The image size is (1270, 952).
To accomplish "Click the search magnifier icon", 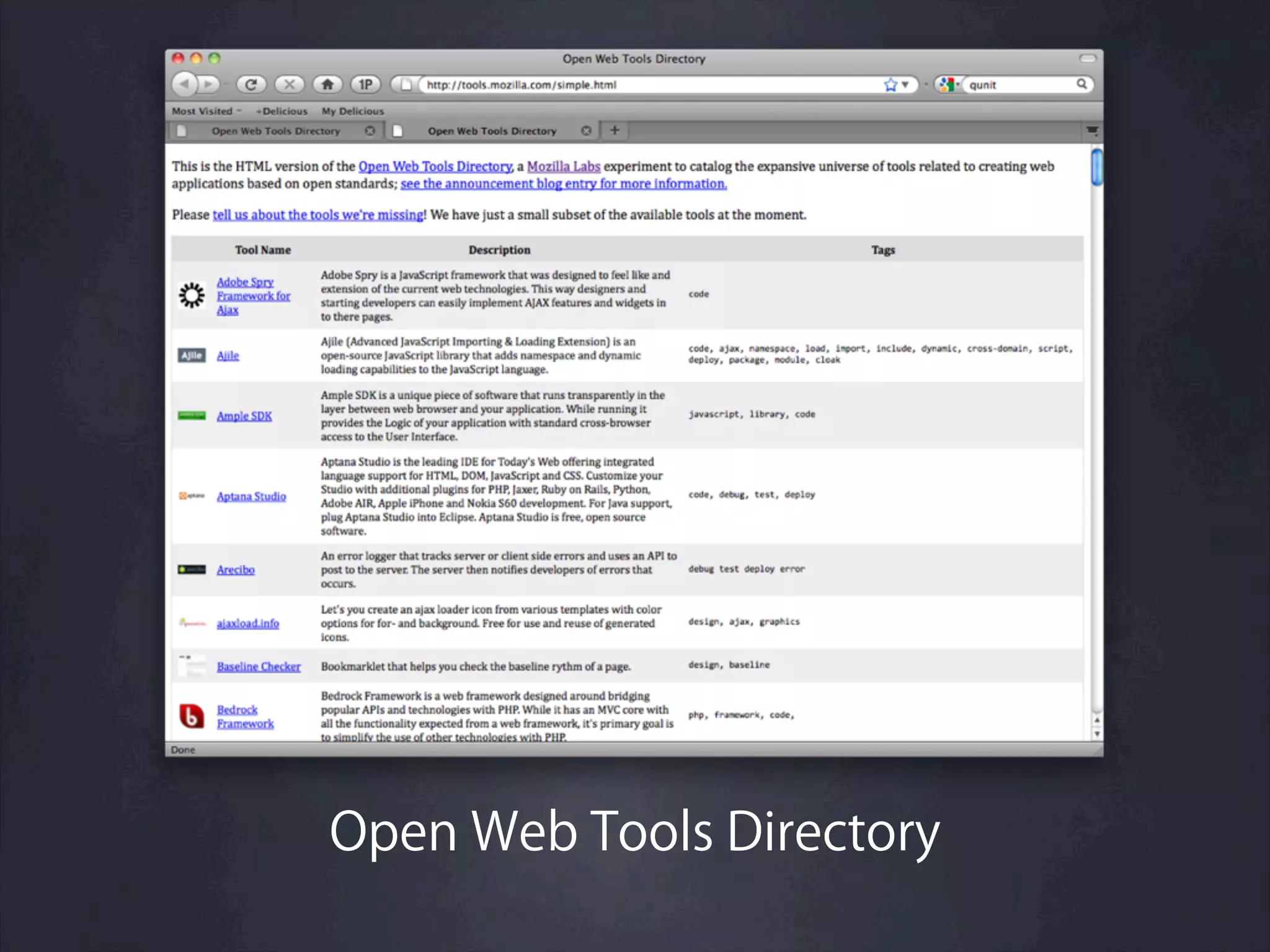I will pyautogui.click(x=1081, y=84).
